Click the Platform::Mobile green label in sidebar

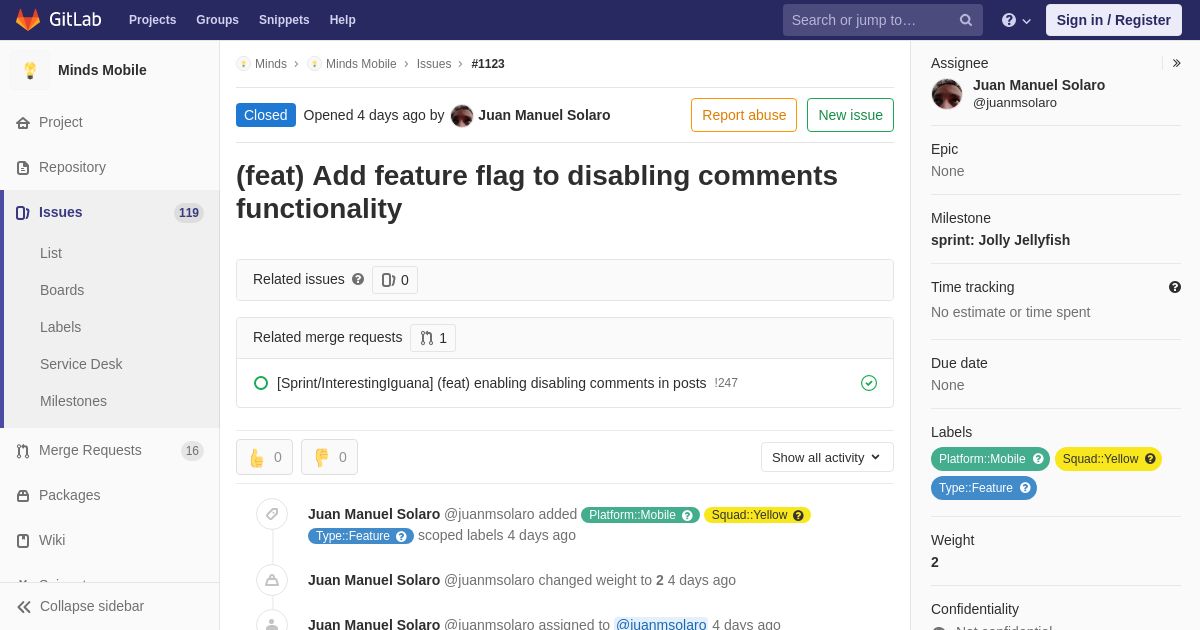tap(990, 459)
